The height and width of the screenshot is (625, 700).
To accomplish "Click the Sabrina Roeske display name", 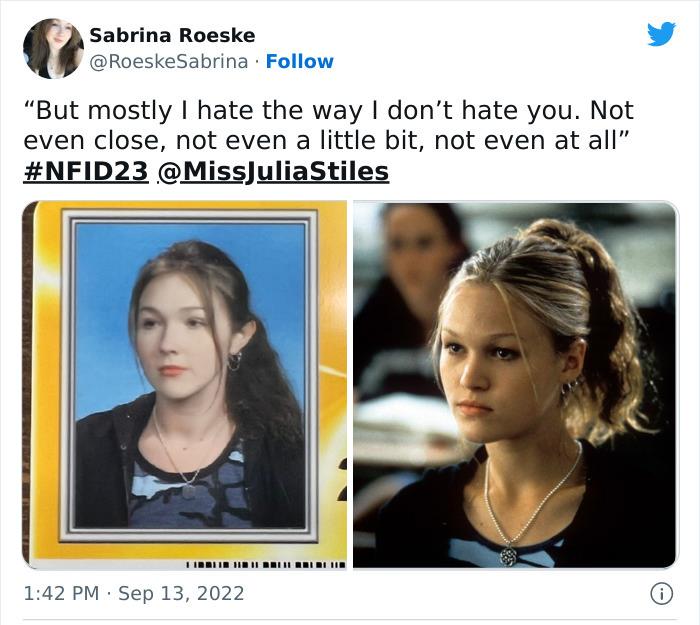I will click(172, 35).
